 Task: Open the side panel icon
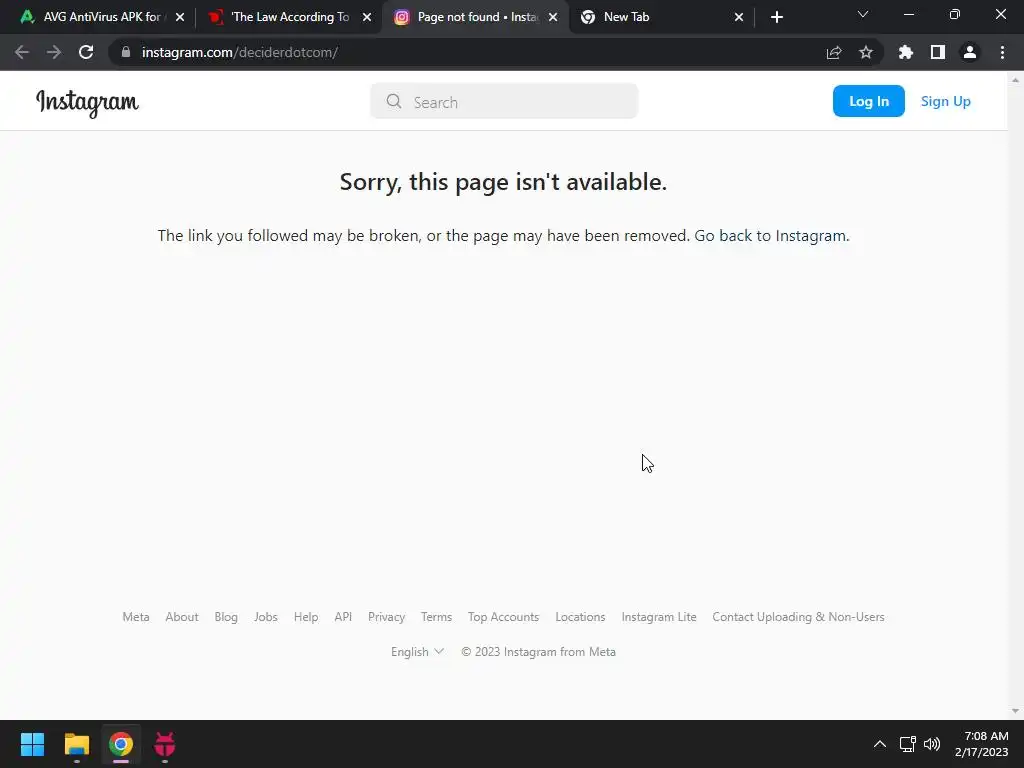[x=938, y=52]
